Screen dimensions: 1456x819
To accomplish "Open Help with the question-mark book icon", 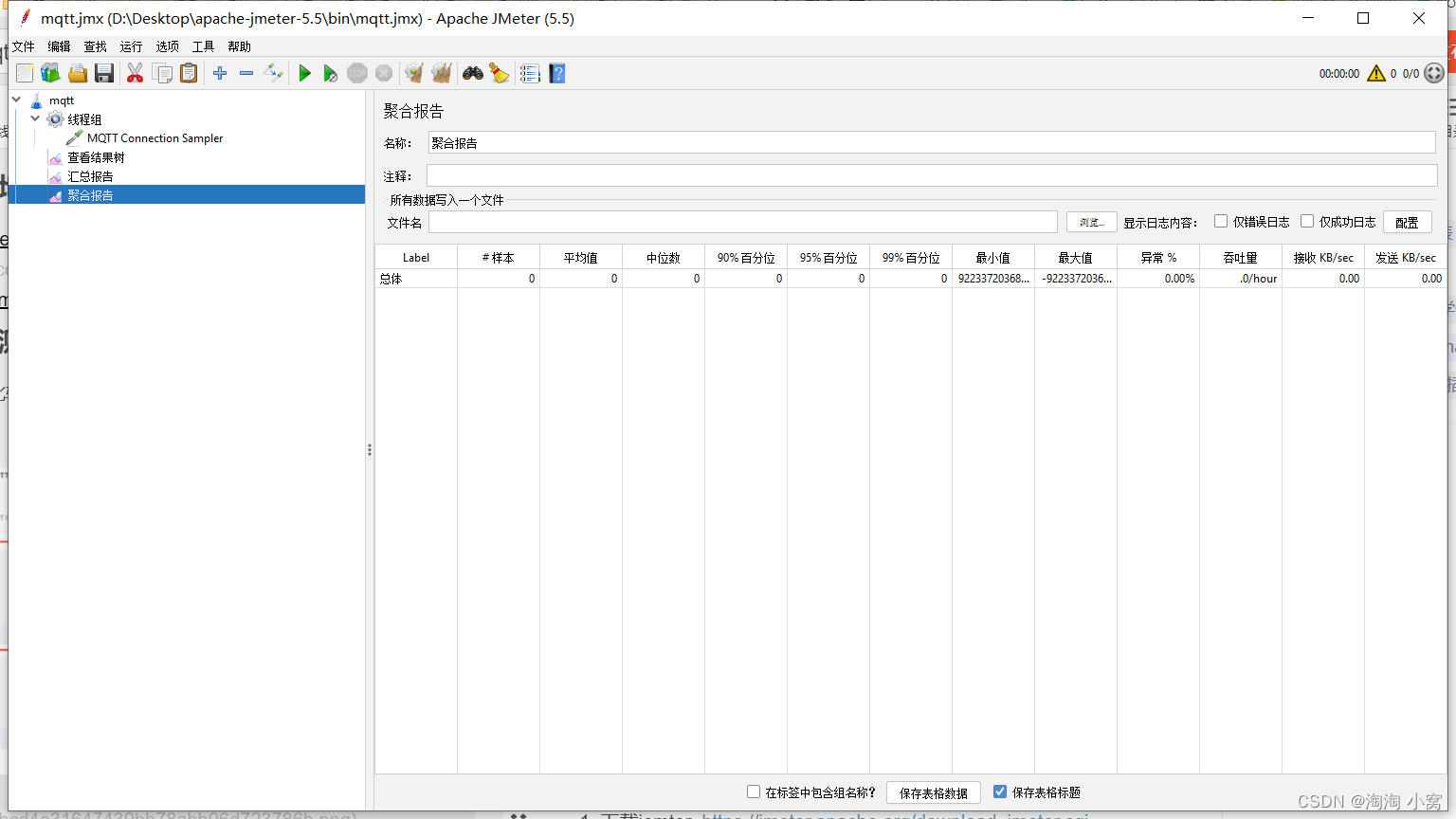I will [x=557, y=73].
